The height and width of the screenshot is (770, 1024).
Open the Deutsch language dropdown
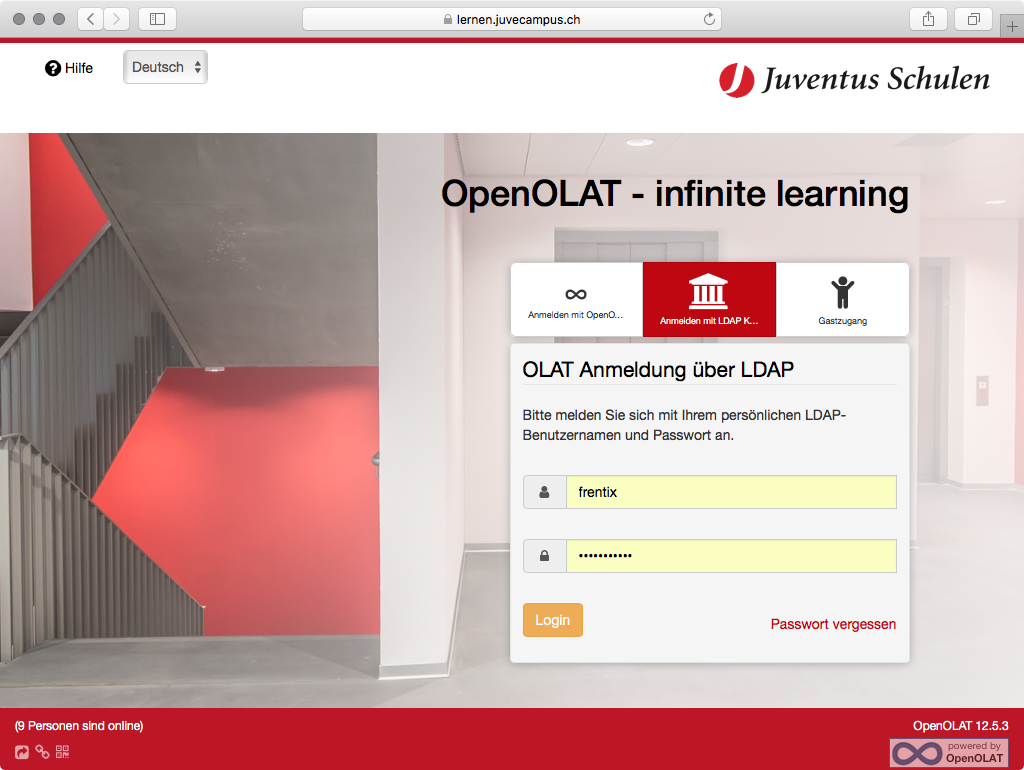click(165, 67)
